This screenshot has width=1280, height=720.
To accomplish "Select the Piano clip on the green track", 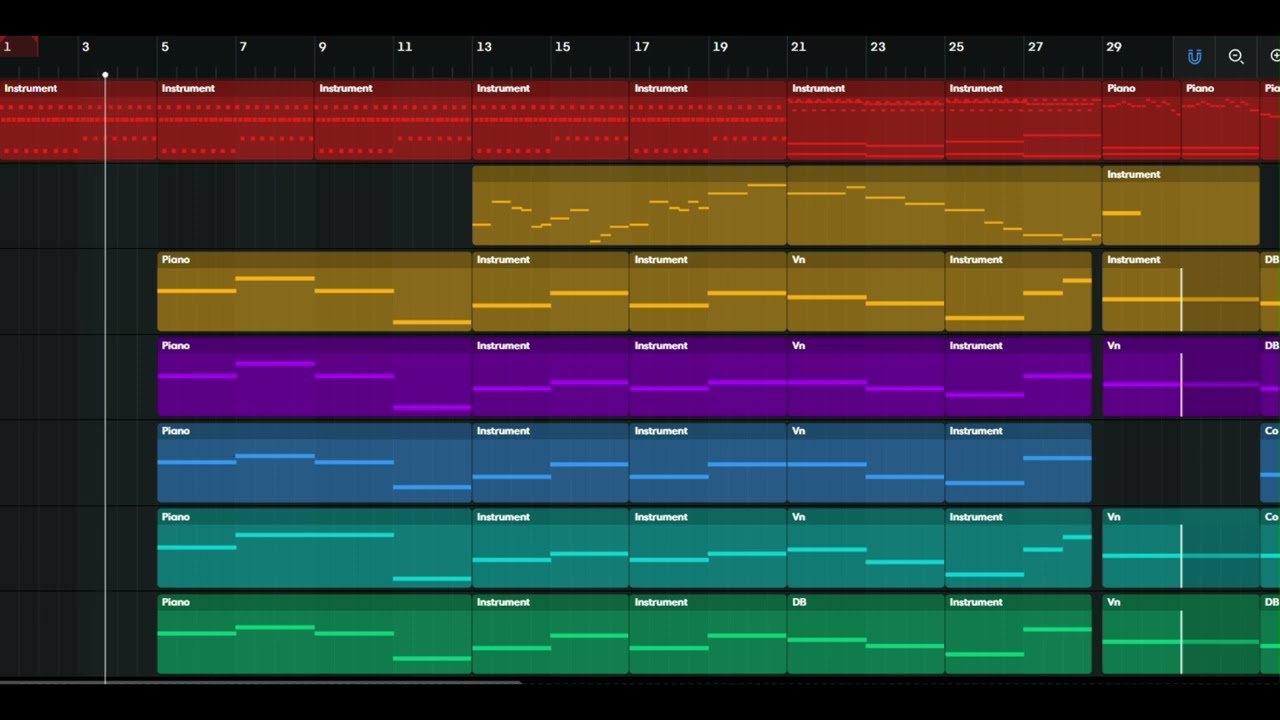I will (314, 634).
